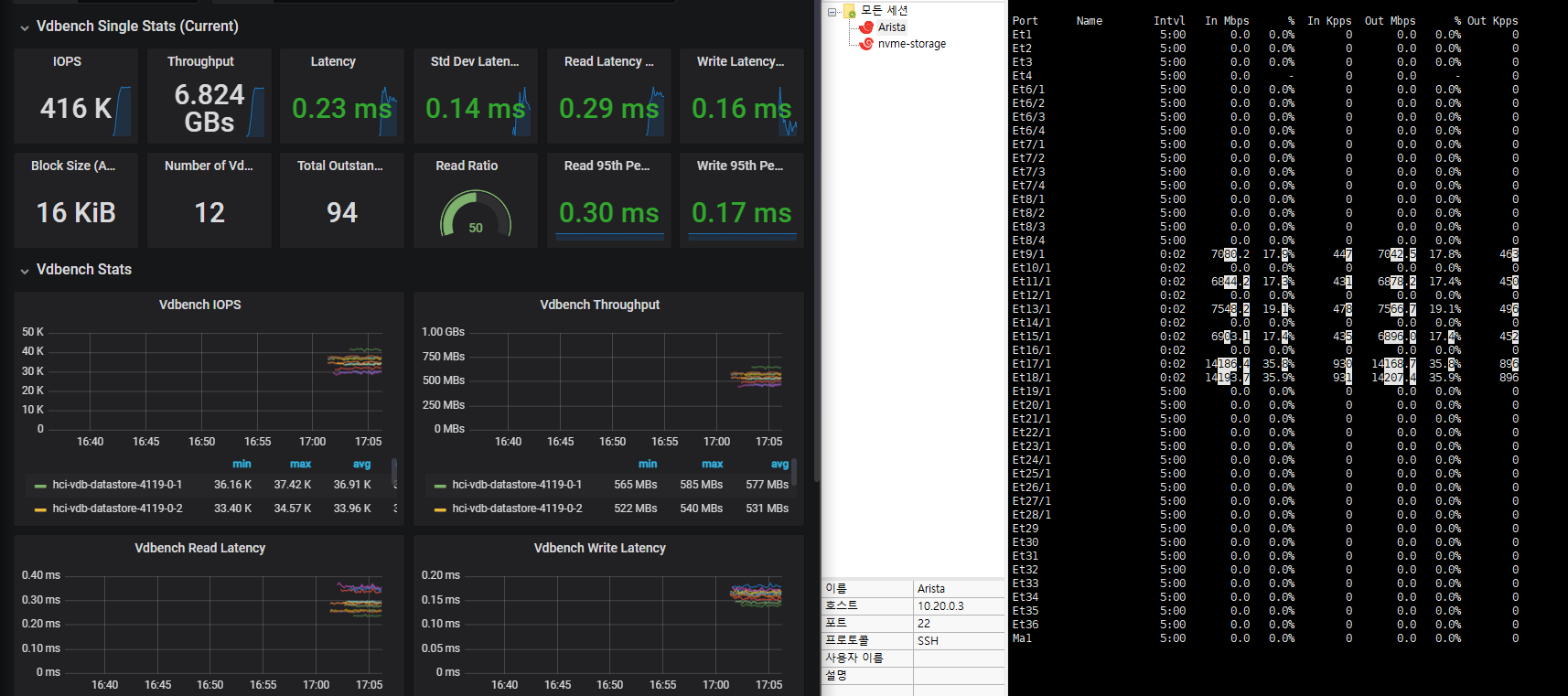Screen dimensions: 1568x696
Task: Select the nvme-storage session
Action: click(x=912, y=44)
